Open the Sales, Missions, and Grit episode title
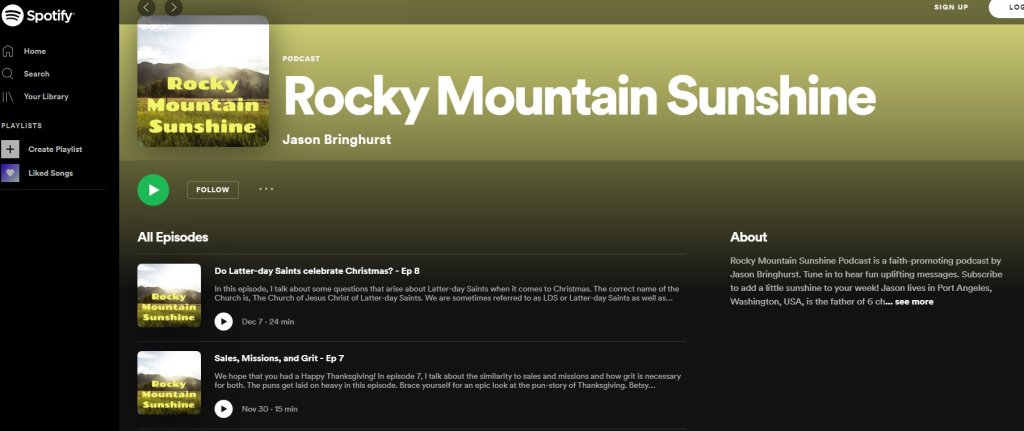This screenshot has width=1024, height=431. point(279,357)
